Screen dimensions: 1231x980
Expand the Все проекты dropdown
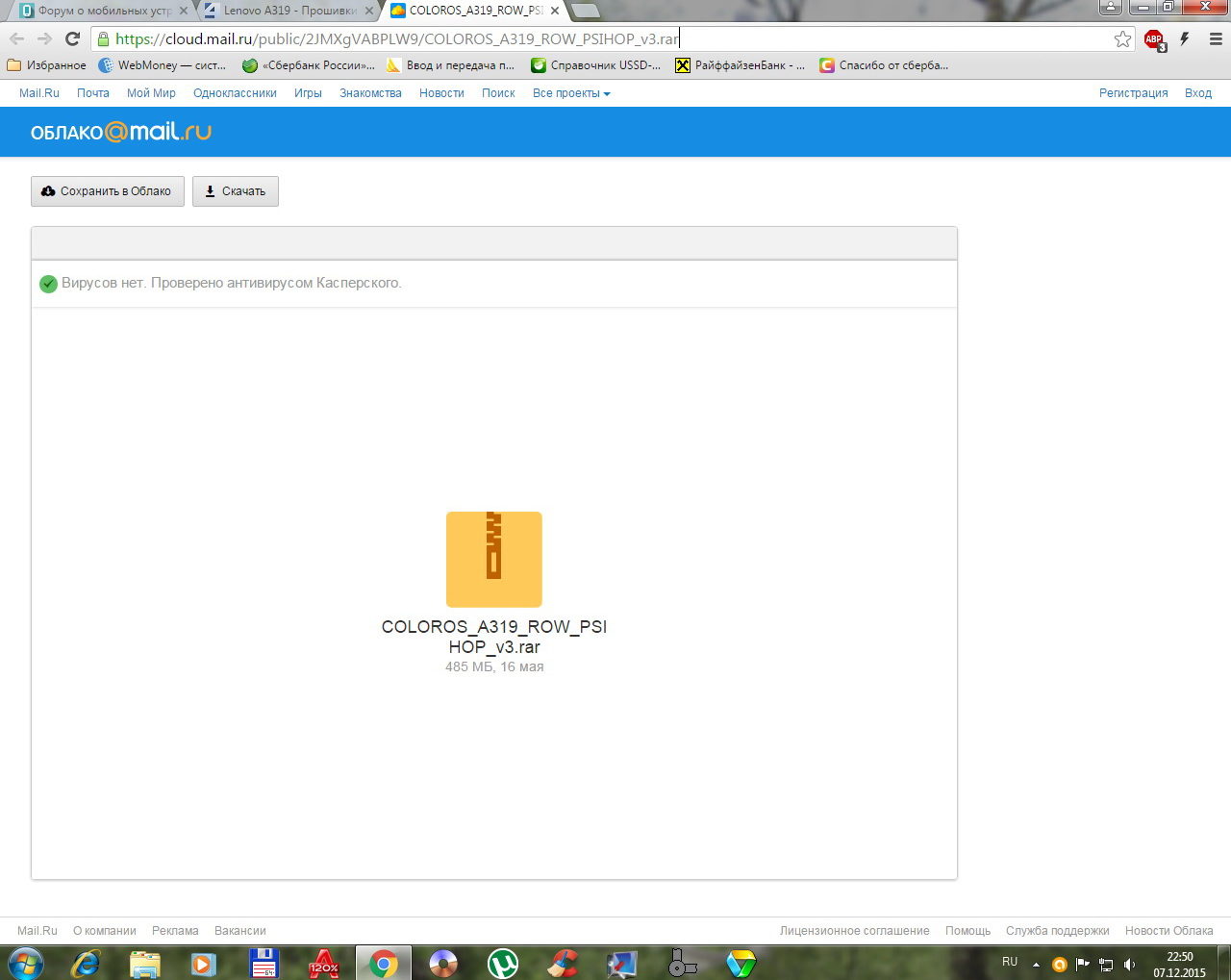point(571,93)
